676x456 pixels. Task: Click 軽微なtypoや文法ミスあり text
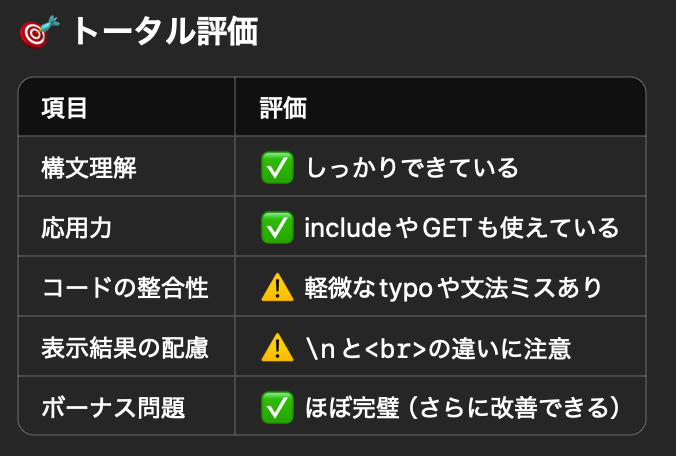(x=453, y=287)
